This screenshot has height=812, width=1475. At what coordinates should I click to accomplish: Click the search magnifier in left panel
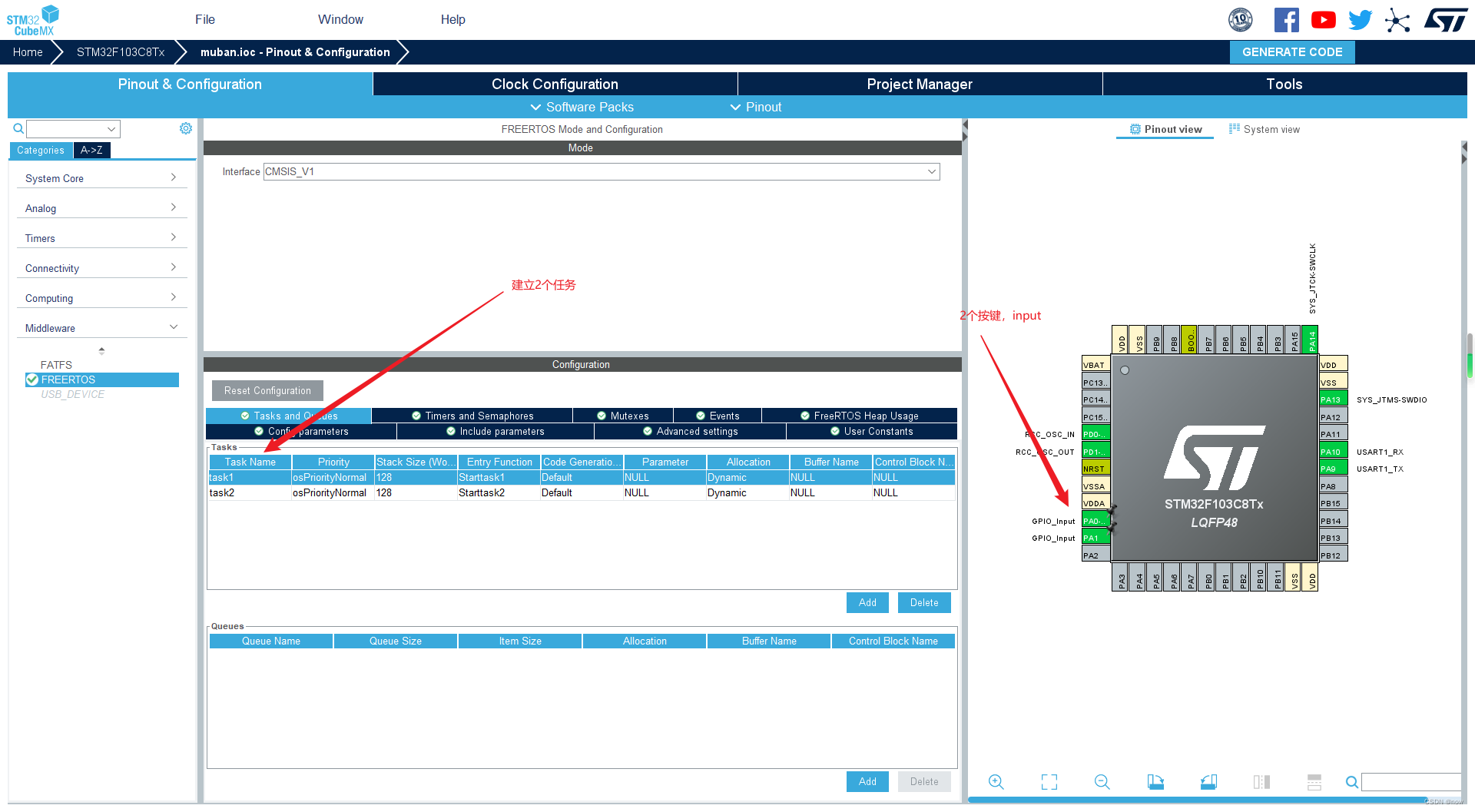click(18, 128)
